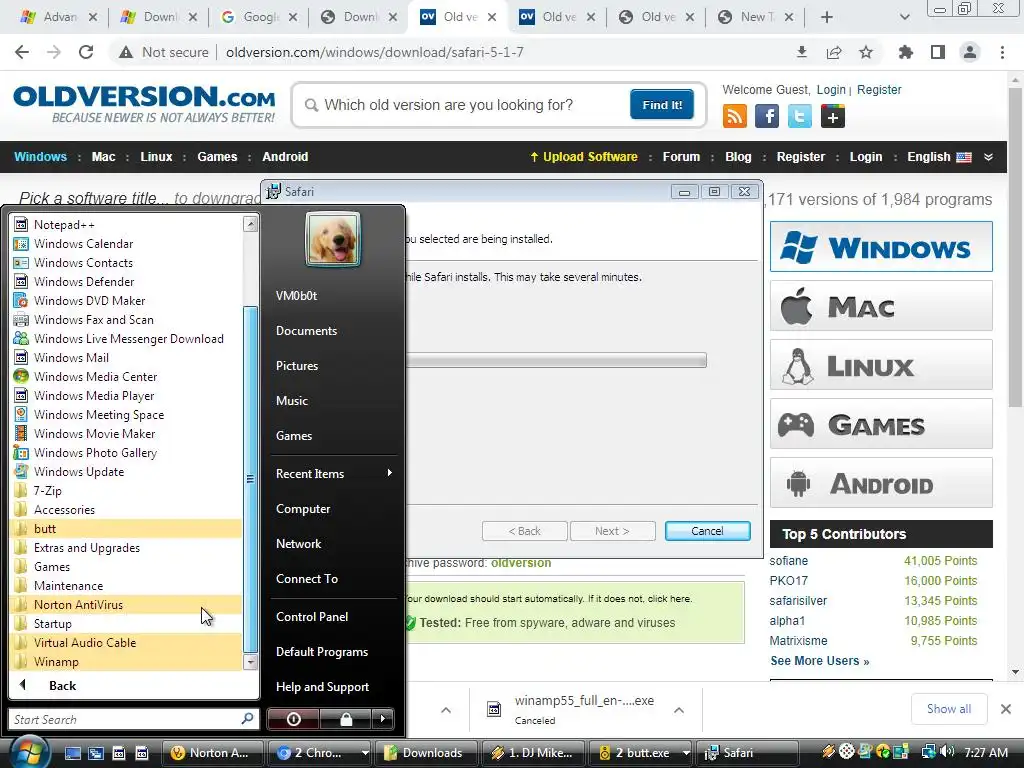
Task: Open Windows Update entry
Action: (x=79, y=472)
